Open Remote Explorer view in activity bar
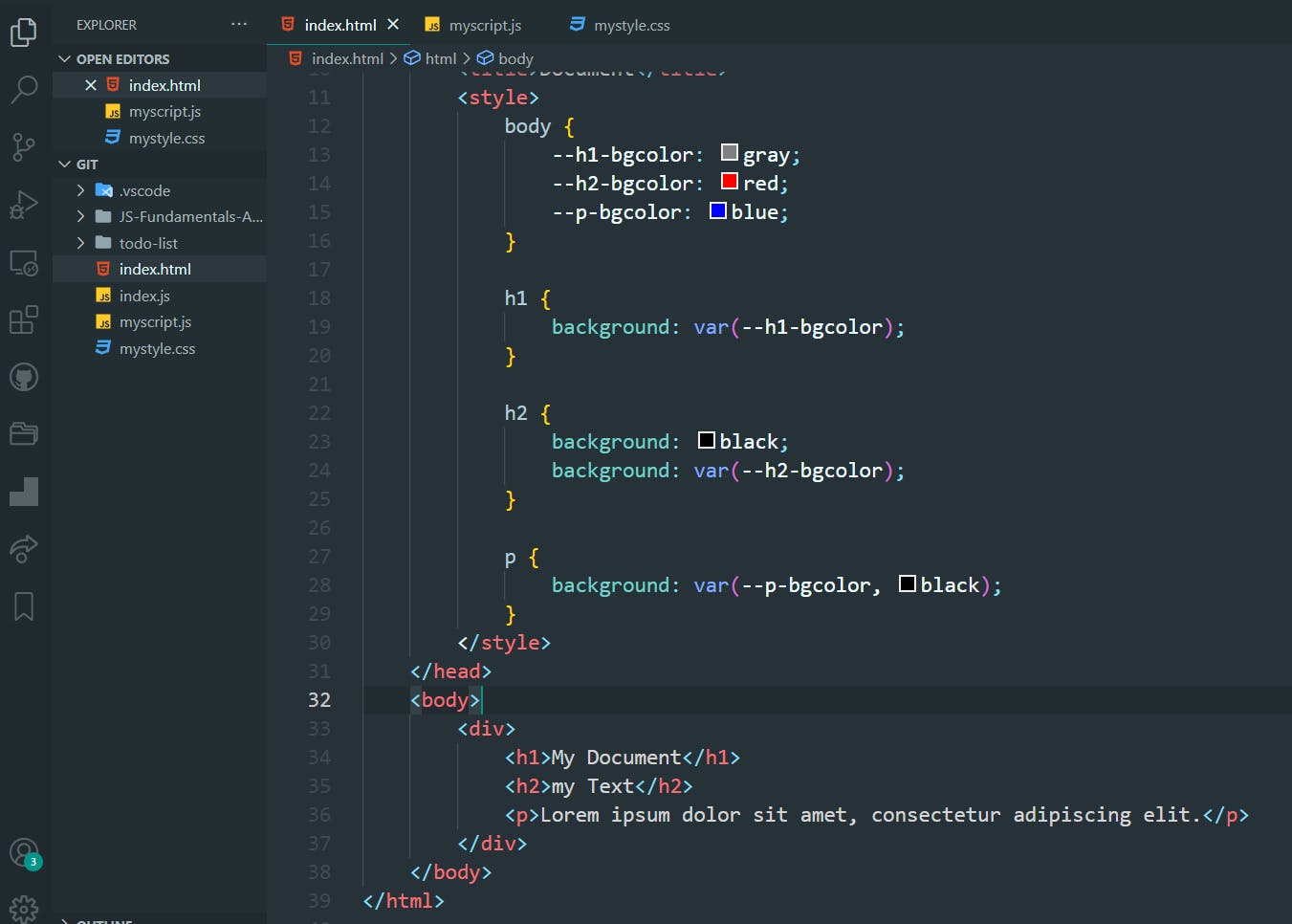The width and height of the screenshot is (1292, 924). click(x=23, y=262)
